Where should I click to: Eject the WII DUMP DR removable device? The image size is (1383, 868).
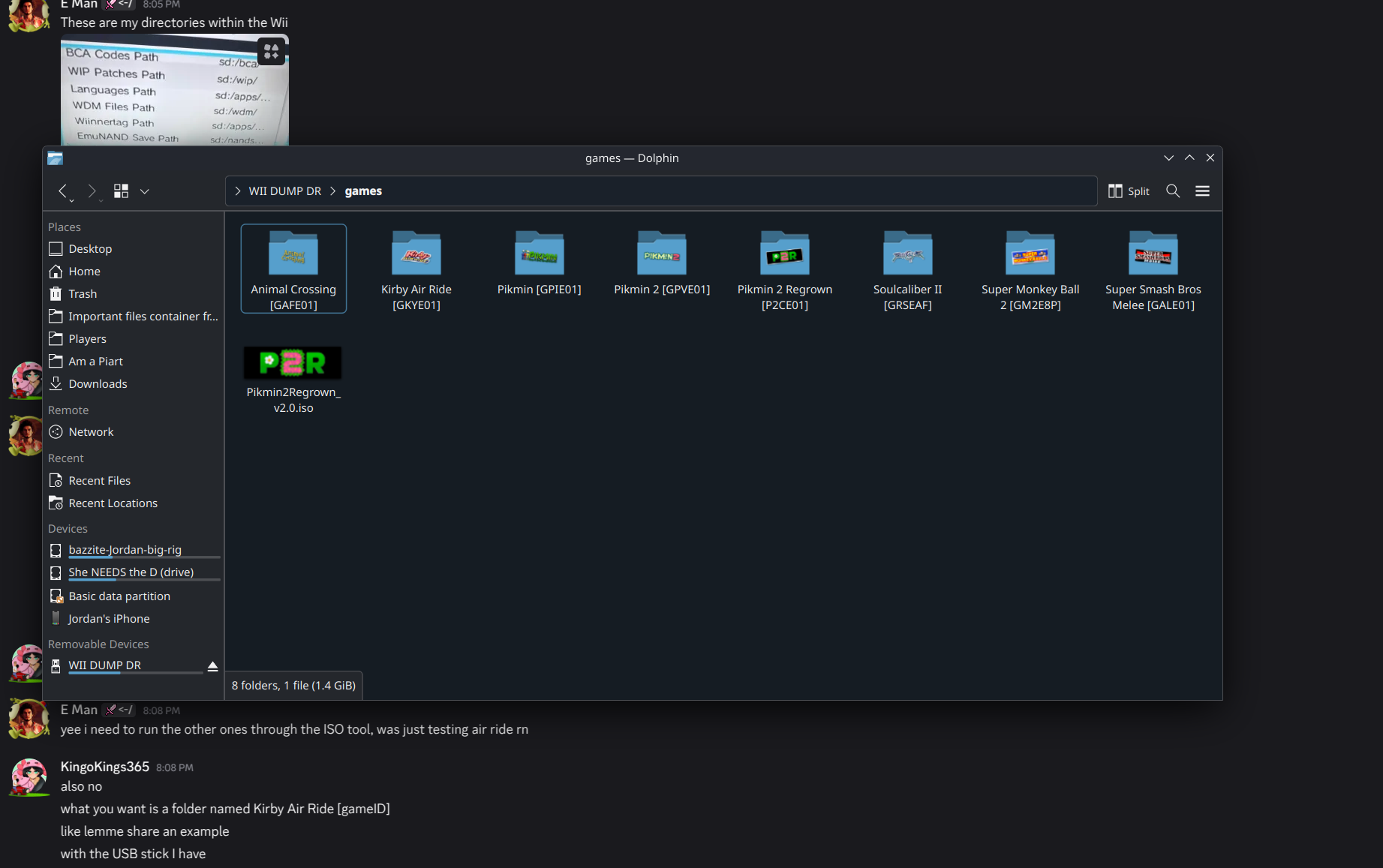pyautogui.click(x=212, y=665)
